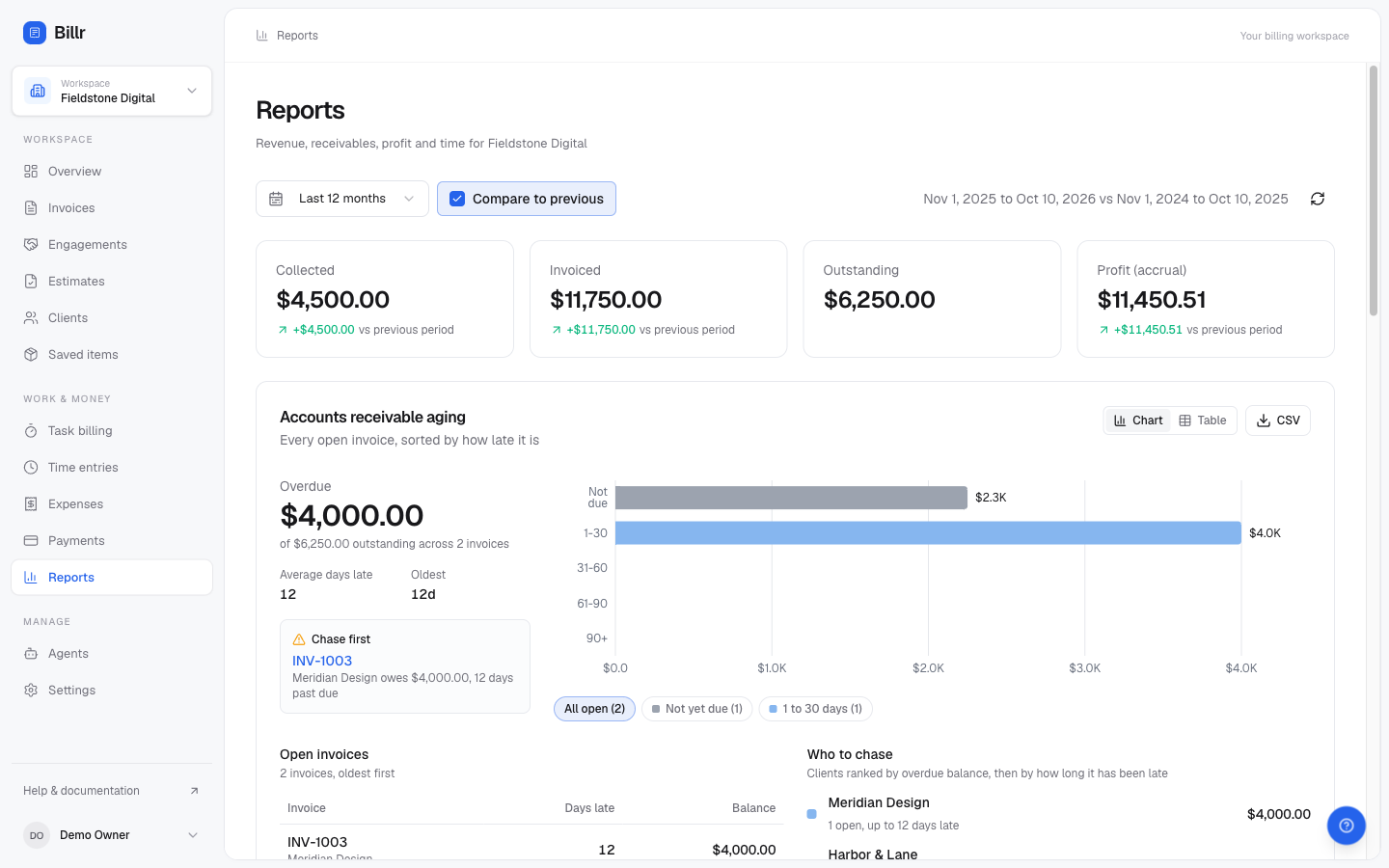Click the Engagements handshake icon
This screenshot has width=1389, height=868.
click(x=31, y=245)
